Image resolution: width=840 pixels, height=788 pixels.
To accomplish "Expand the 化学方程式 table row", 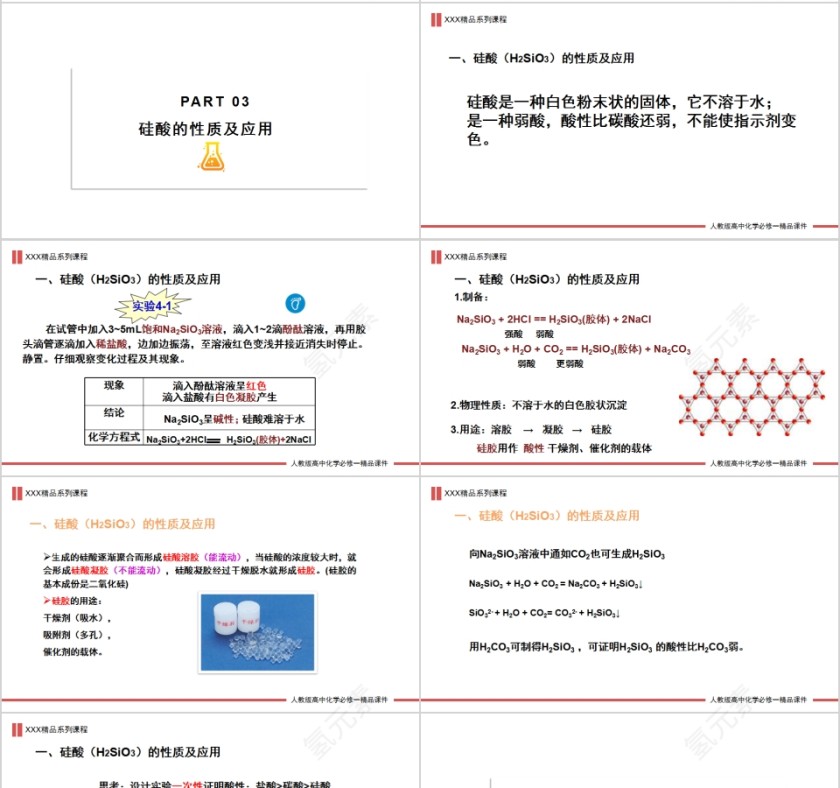I will coord(113,439).
